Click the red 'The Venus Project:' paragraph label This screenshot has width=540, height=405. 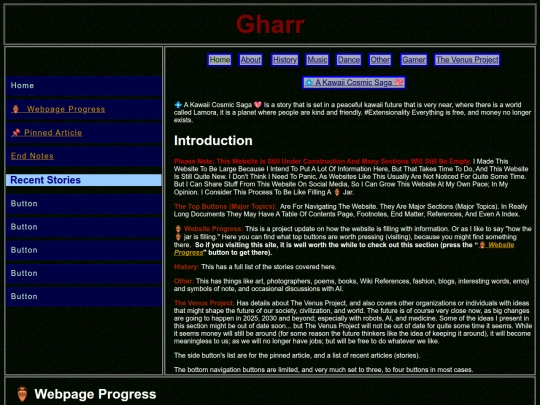pyautogui.click(x=204, y=303)
